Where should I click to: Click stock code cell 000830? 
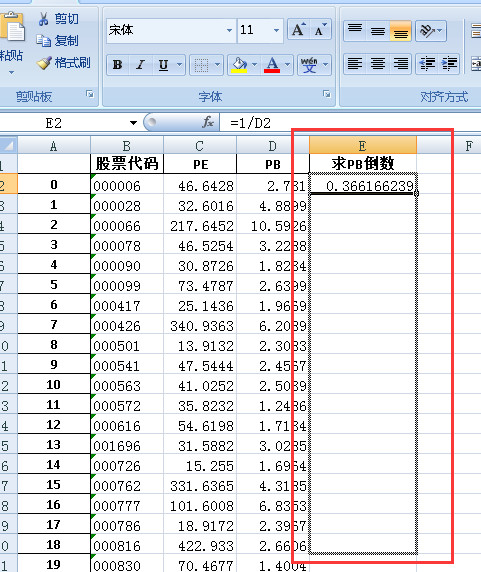point(127,564)
